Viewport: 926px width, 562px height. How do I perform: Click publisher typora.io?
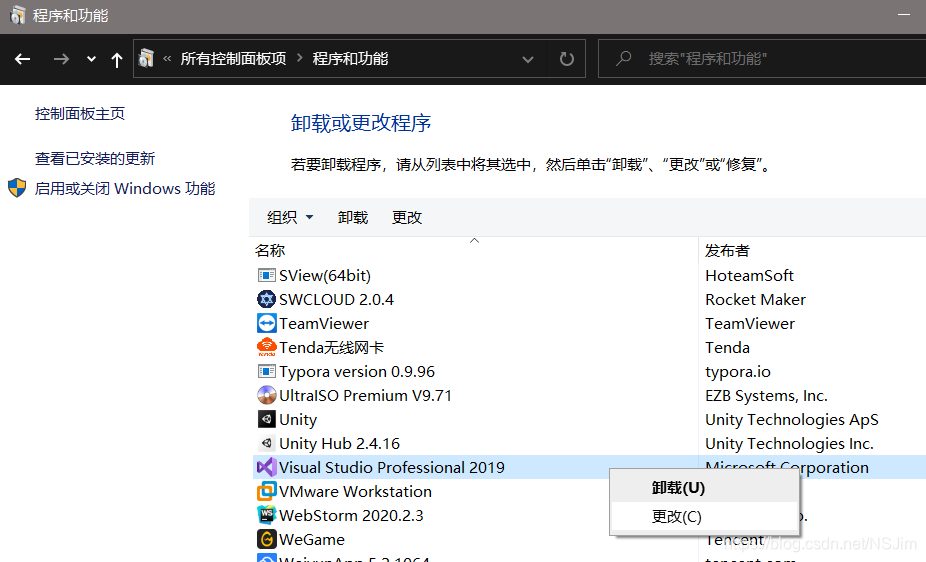click(738, 371)
